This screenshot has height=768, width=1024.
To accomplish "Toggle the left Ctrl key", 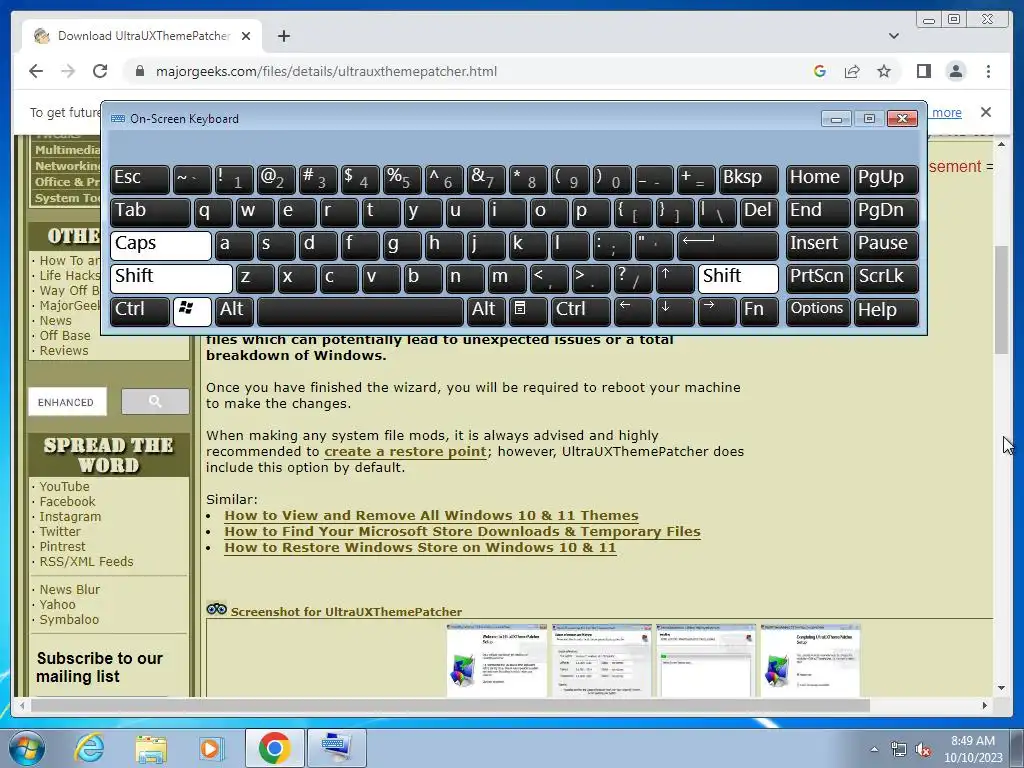I will [140, 311].
